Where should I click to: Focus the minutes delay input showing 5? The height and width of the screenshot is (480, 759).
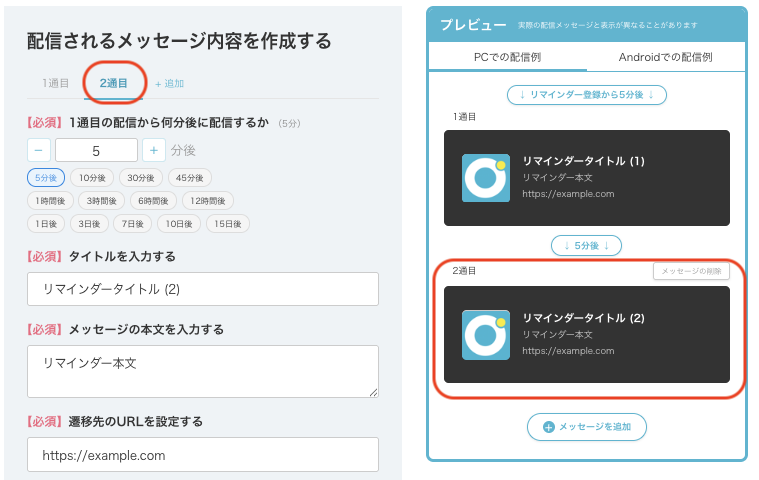[96, 150]
